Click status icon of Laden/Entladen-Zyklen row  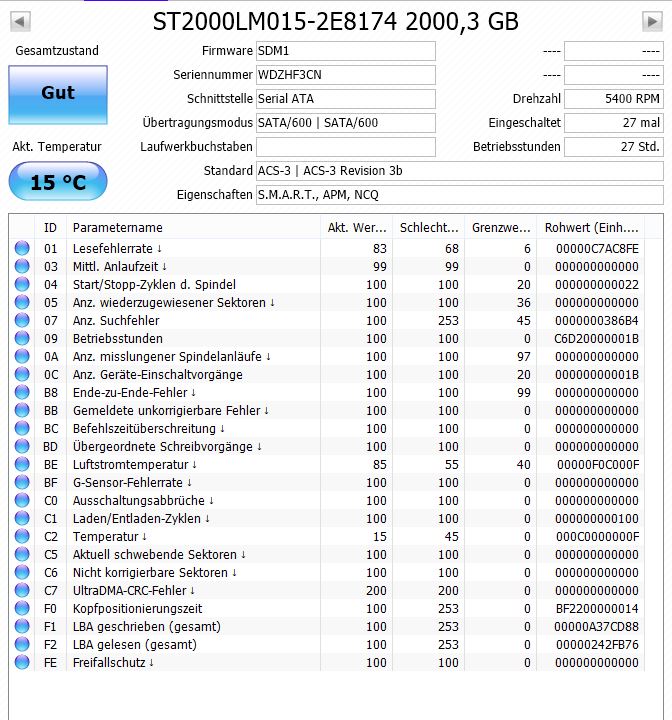tap(22, 518)
